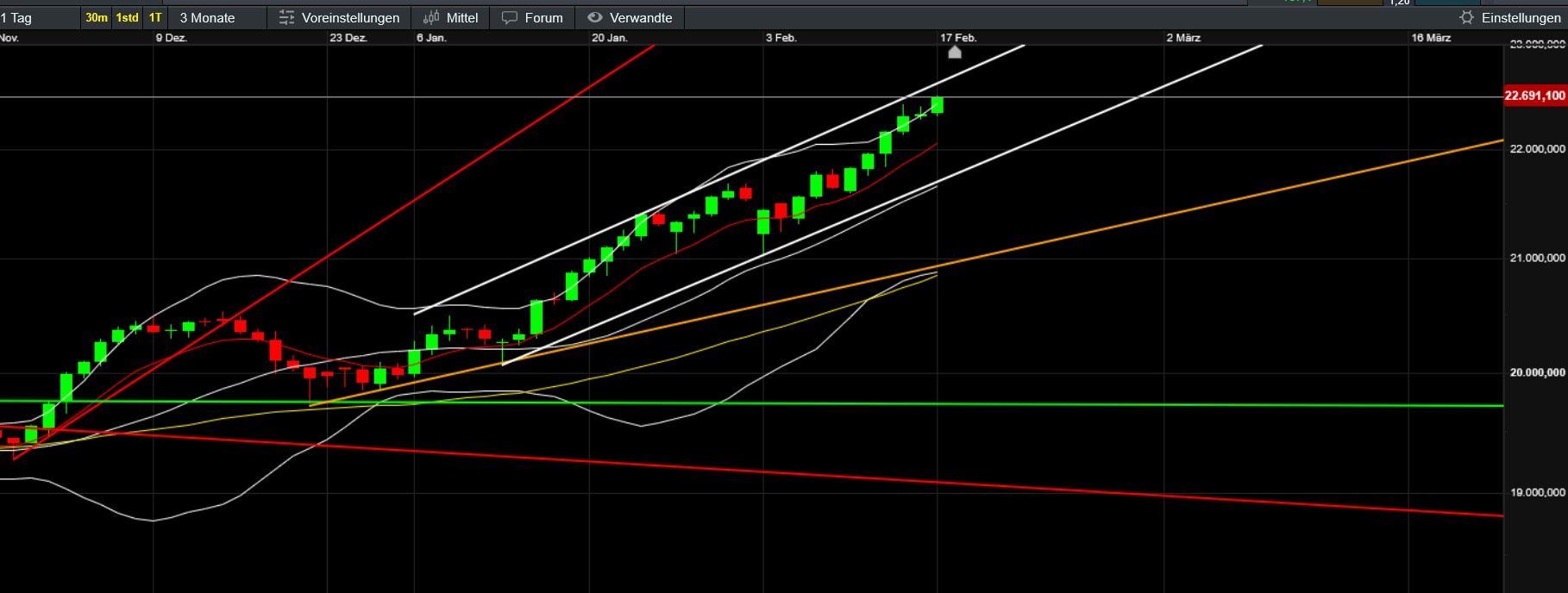
Task: Click the 3 Feb. date label
Action: coord(781,38)
